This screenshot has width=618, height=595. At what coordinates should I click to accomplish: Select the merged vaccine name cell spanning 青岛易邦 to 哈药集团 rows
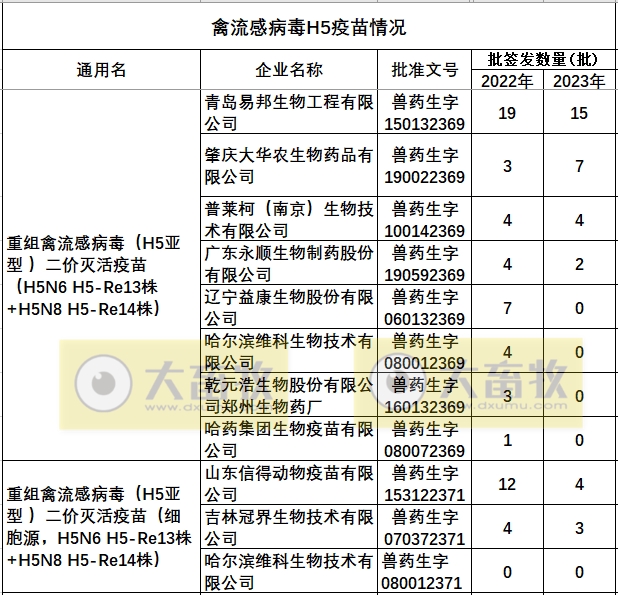(101, 275)
